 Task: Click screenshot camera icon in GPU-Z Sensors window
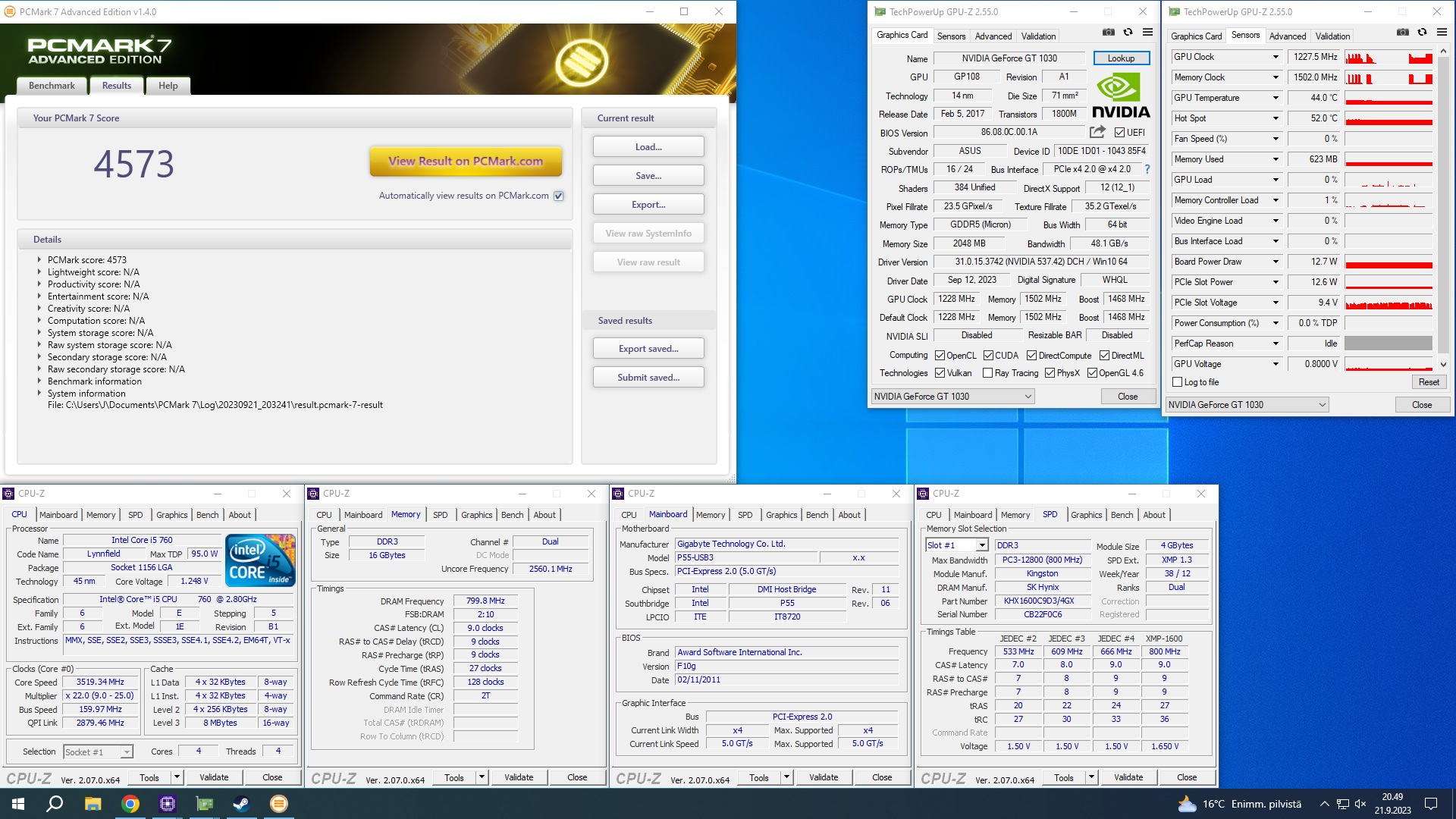pyautogui.click(x=1402, y=33)
